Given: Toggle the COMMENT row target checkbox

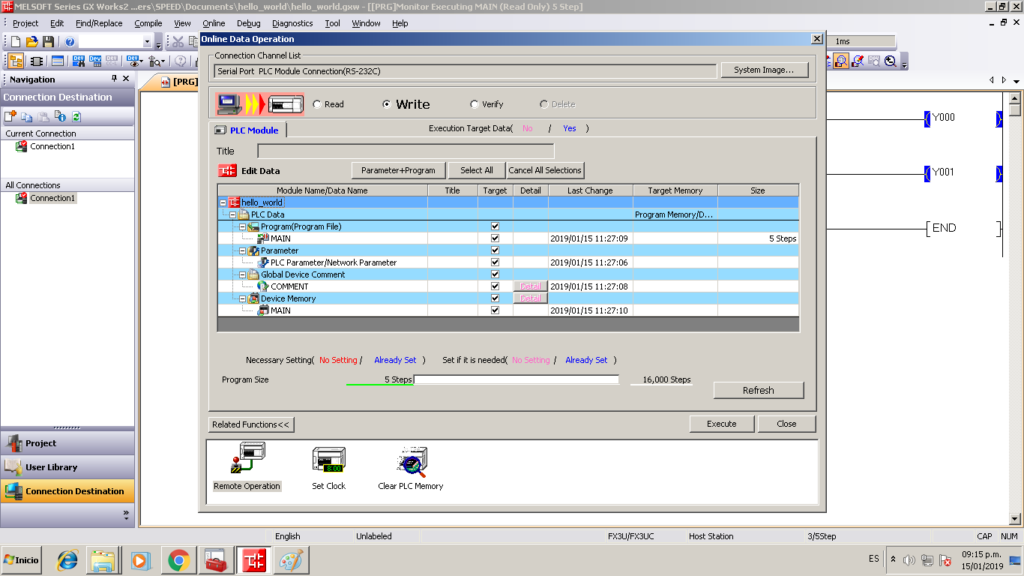Looking at the screenshot, I should click(495, 287).
